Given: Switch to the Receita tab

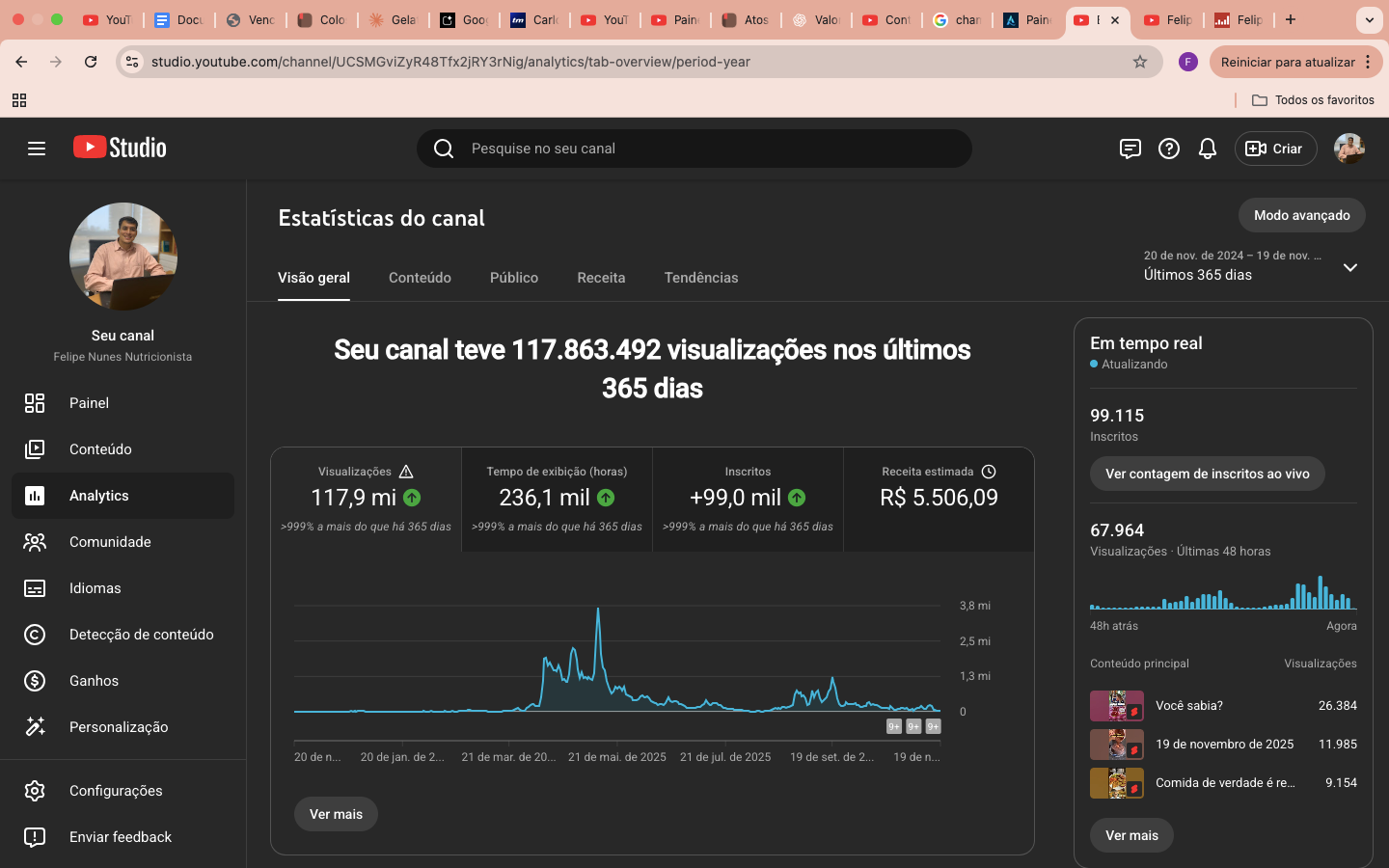Looking at the screenshot, I should (601, 278).
